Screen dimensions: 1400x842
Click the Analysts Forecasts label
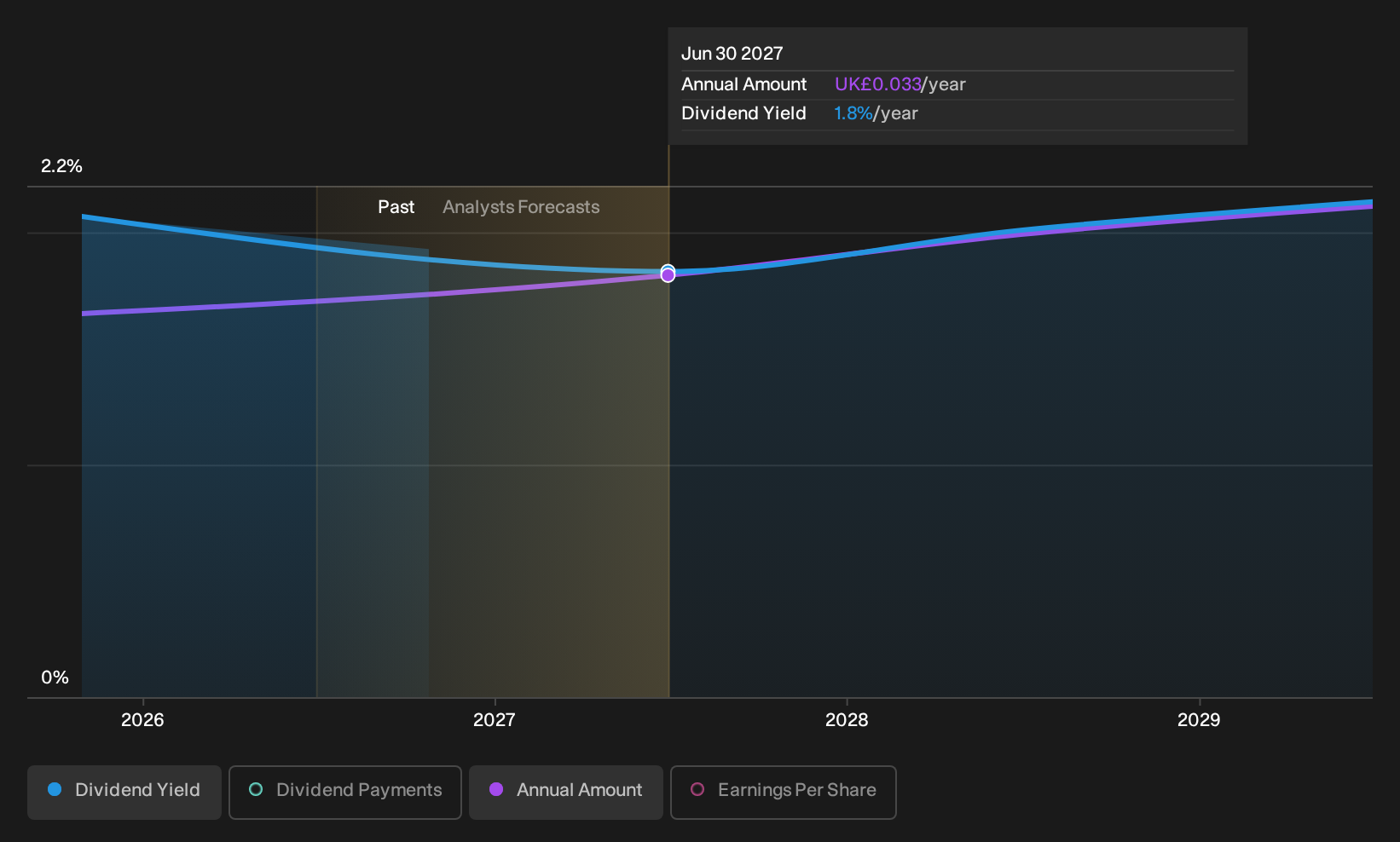point(521,207)
